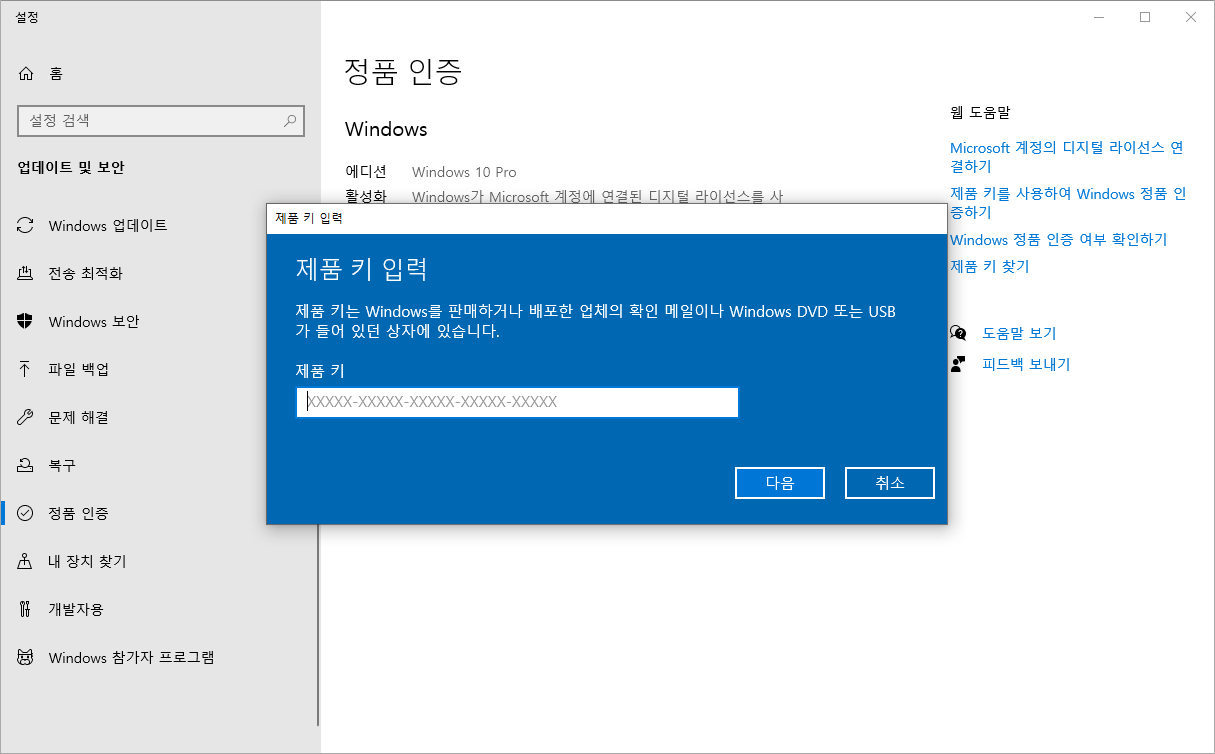Click the 다음 button in the dialog

point(780,483)
